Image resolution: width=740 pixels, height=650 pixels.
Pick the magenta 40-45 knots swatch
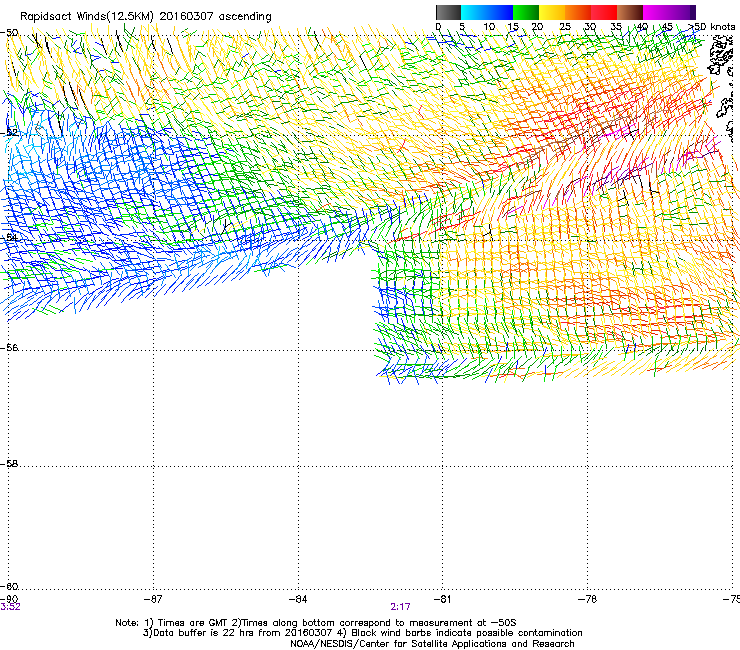tap(656, 12)
